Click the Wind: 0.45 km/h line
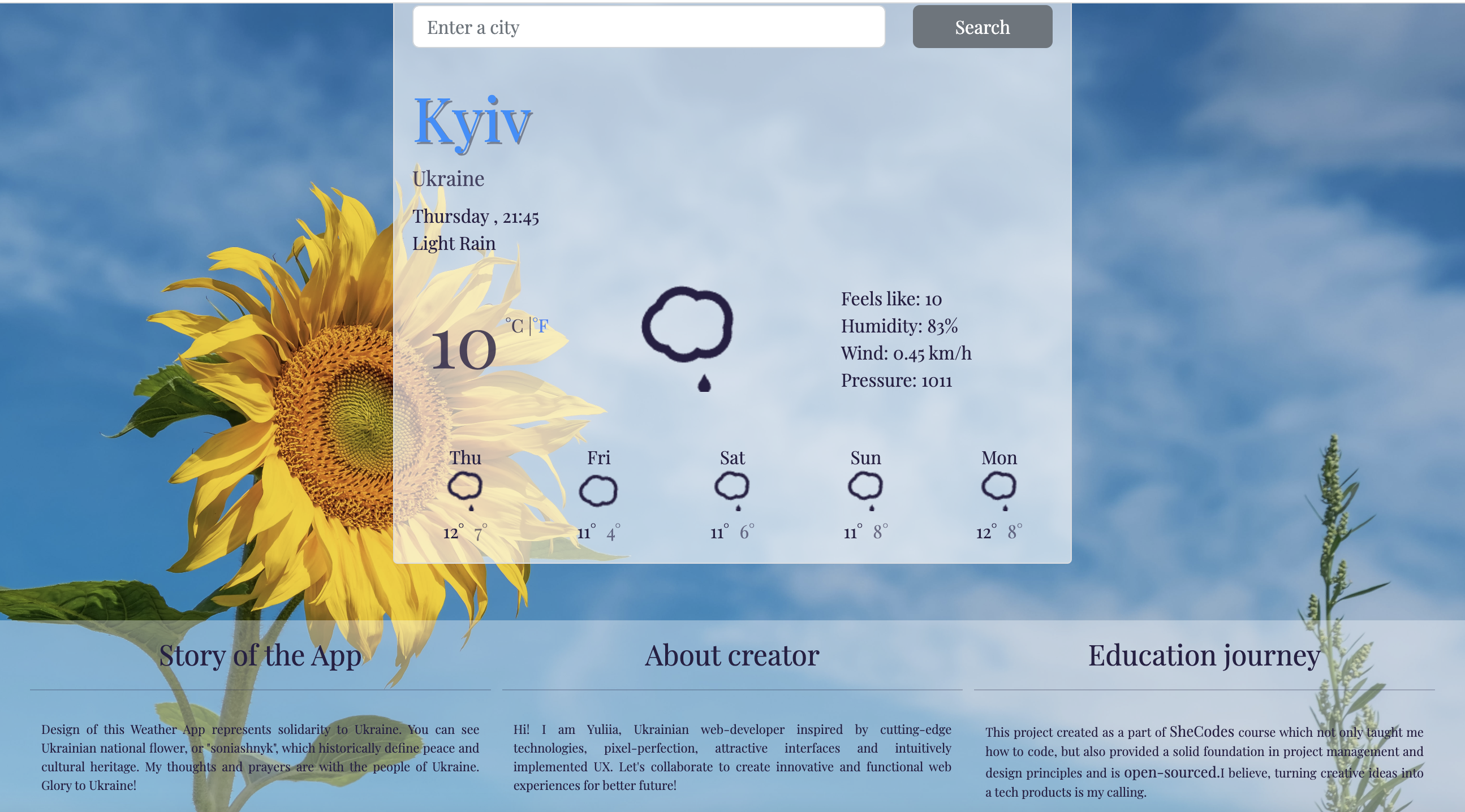The image size is (1465, 812). click(x=906, y=353)
